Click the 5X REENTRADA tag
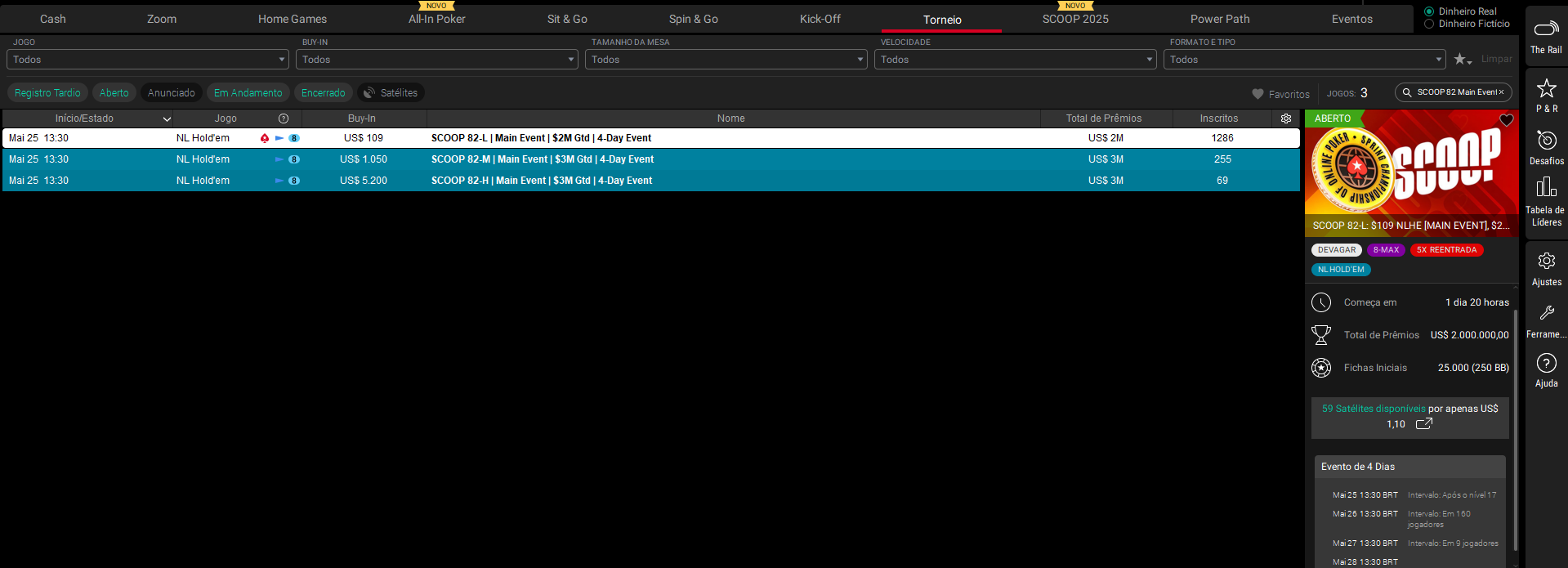Screen dimensions: 1568x568 (1446, 250)
